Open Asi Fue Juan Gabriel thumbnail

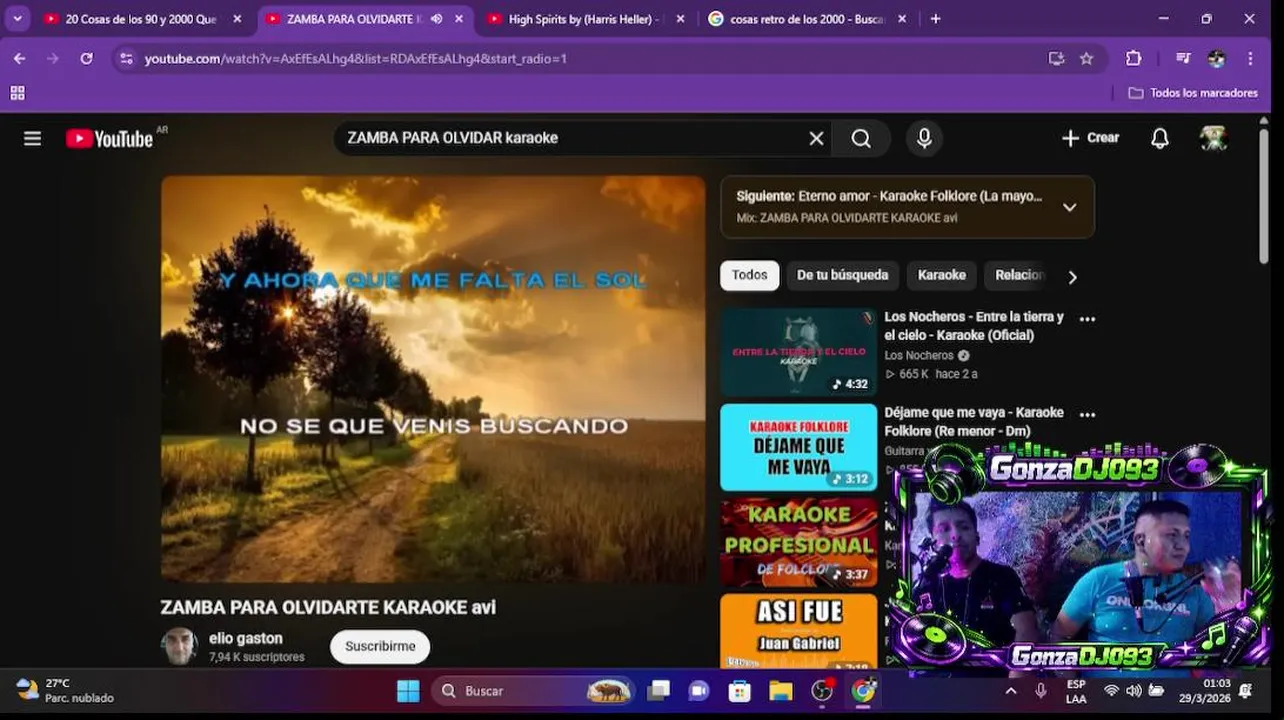click(798, 630)
